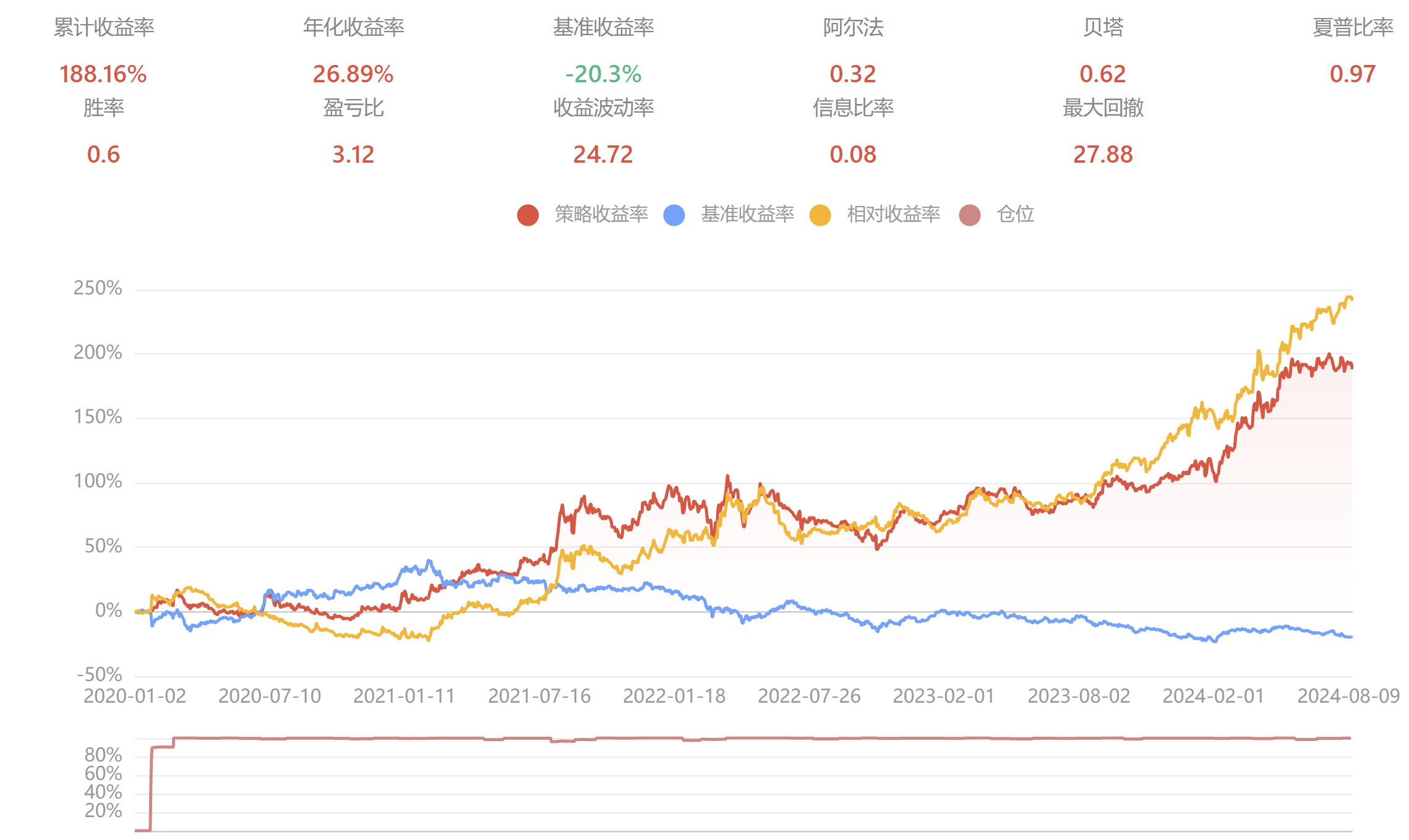Hide the 仓位 series via legend text
Image resolution: width=1409 pixels, height=840 pixels.
coord(1015,214)
